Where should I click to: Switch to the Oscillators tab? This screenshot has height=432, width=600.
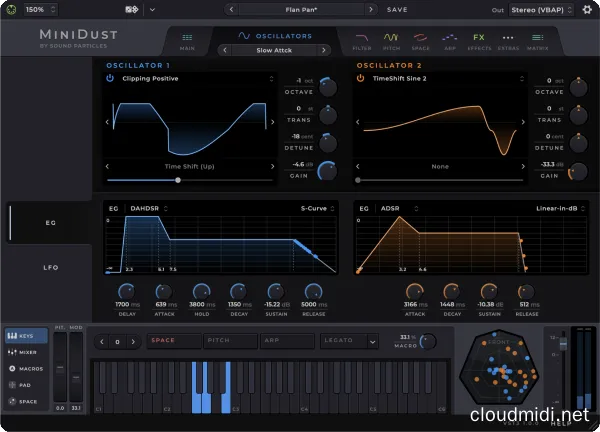[275, 36]
